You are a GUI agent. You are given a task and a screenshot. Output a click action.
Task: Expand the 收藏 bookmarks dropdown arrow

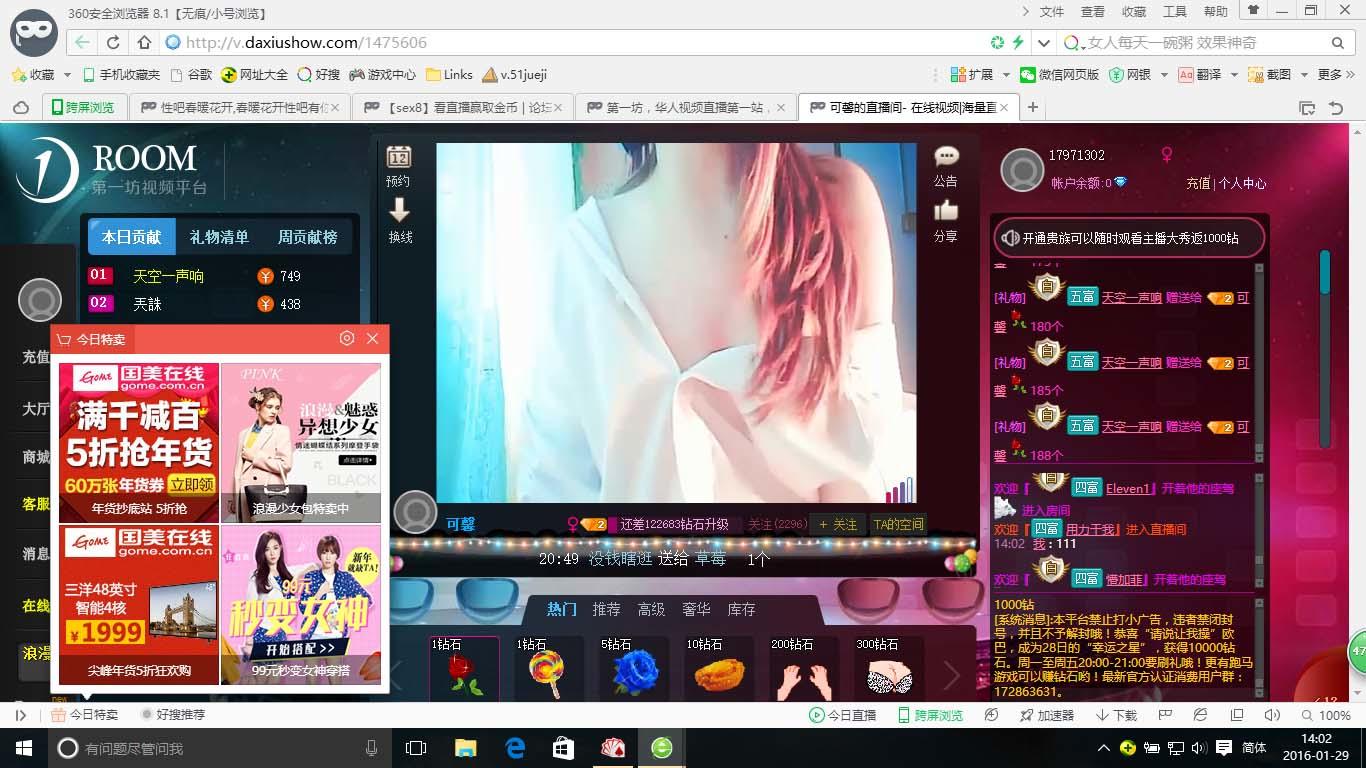pyautogui.click(x=68, y=75)
